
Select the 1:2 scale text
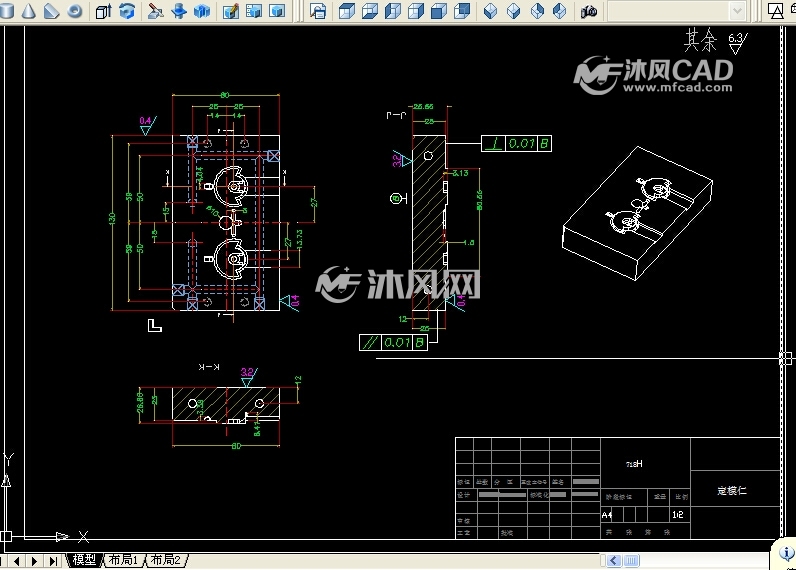point(678,515)
